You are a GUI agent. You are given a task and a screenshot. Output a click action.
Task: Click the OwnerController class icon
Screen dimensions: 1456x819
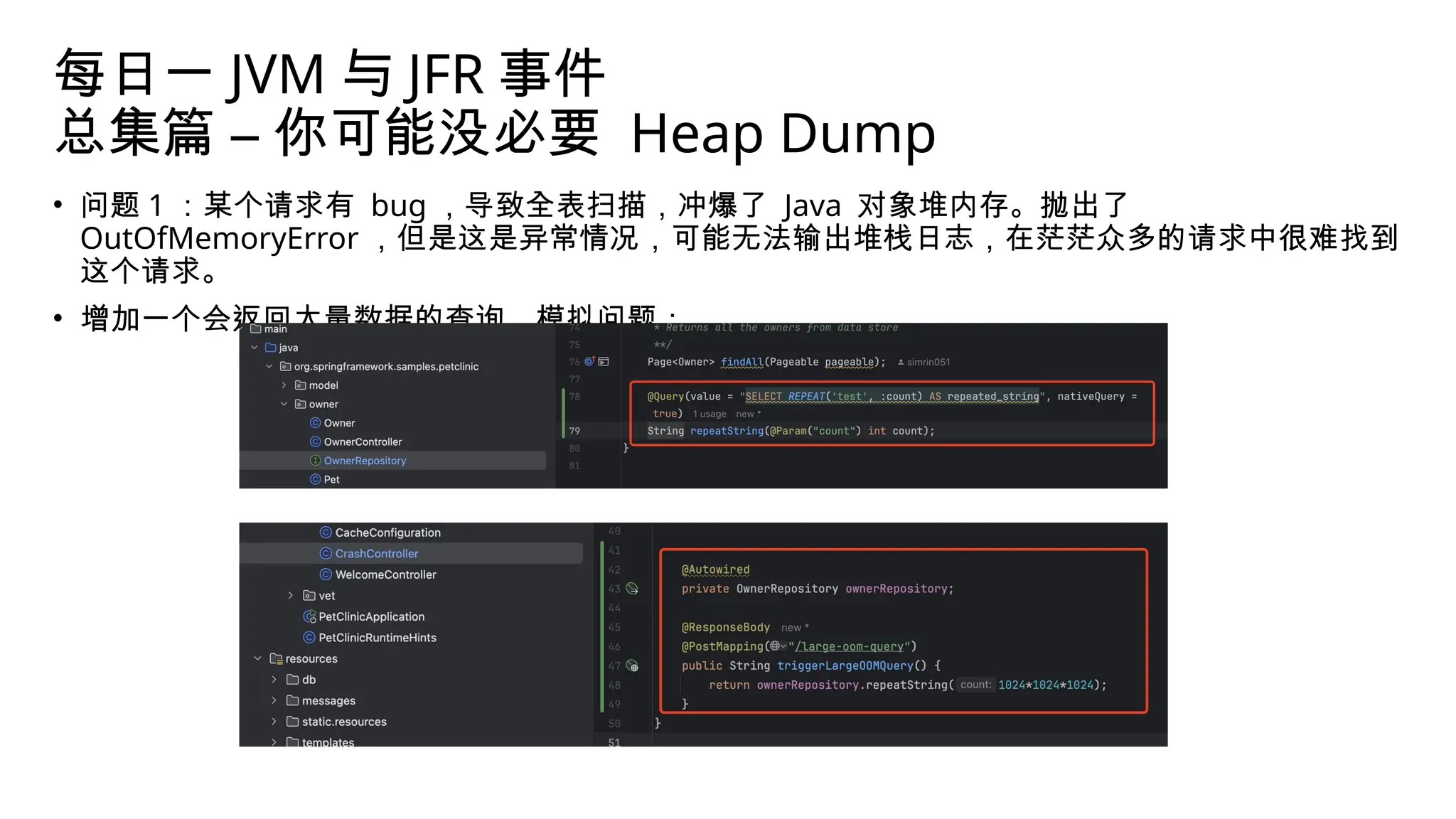tap(315, 441)
